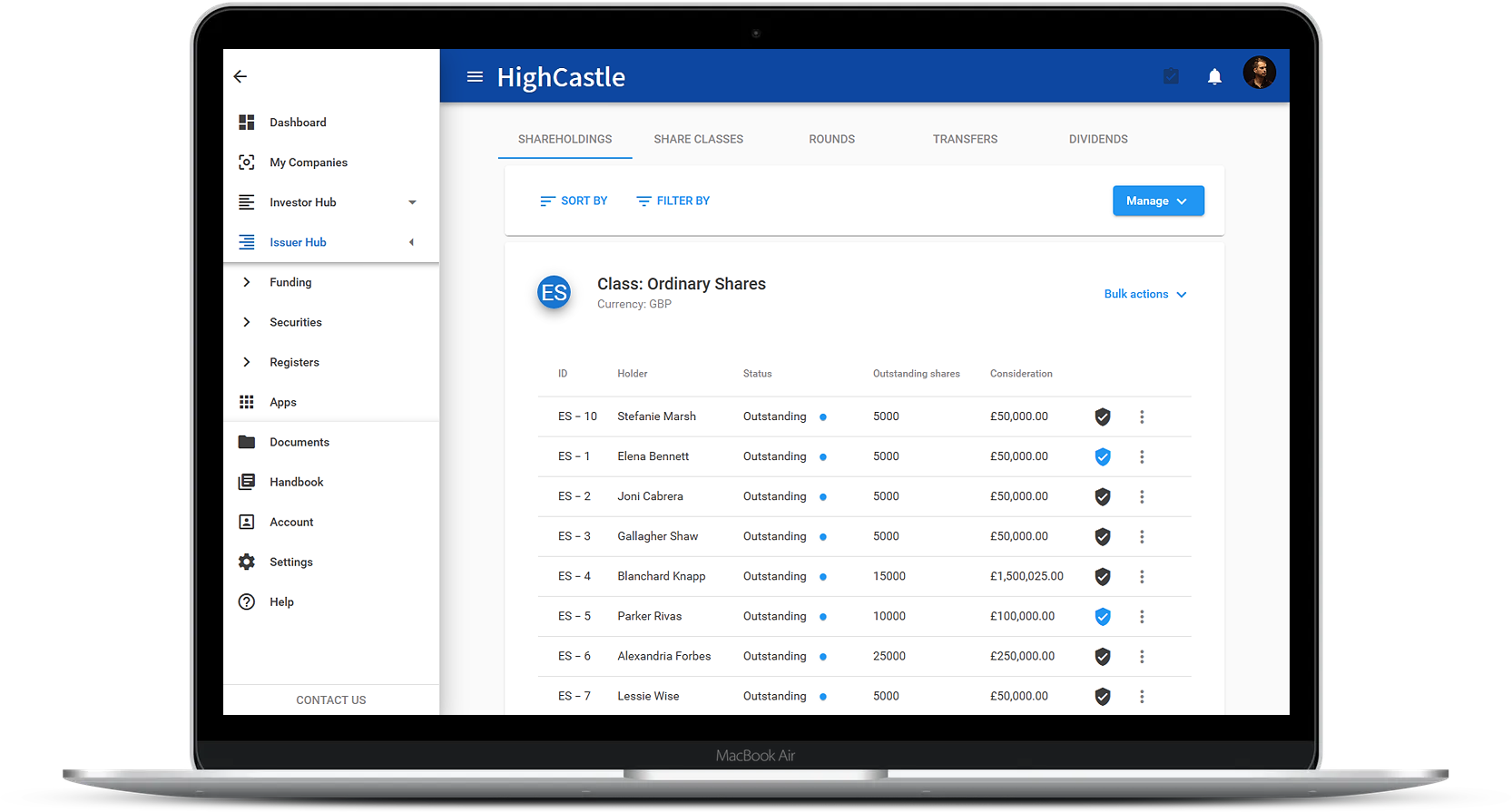This screenshot has width=1512, height=812.
Task: Open the notifications bell
Action: pyautogui.click(x=1214, y=77)
